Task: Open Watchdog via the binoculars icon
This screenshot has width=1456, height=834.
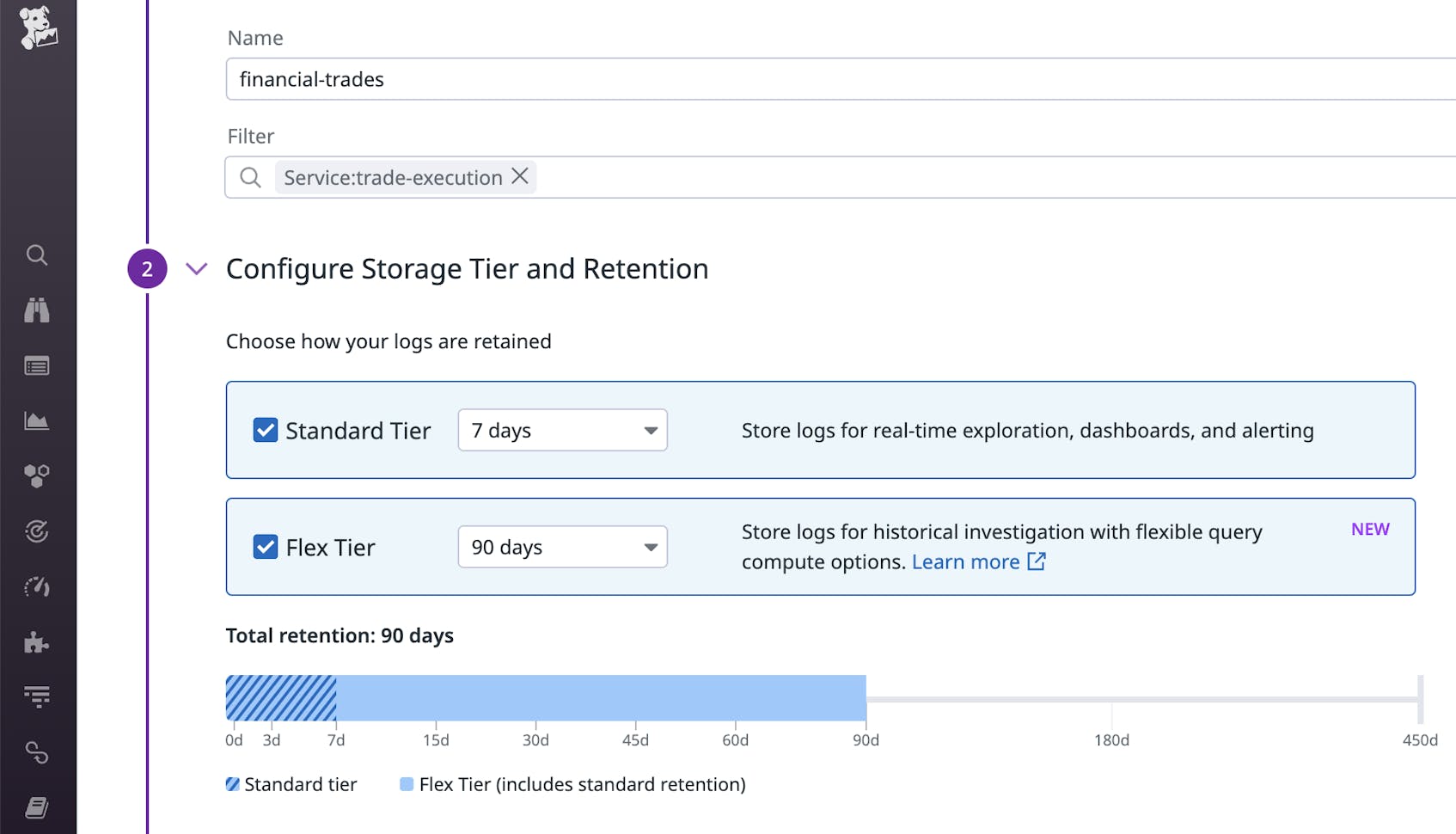Action: click(x=38, y=310)
